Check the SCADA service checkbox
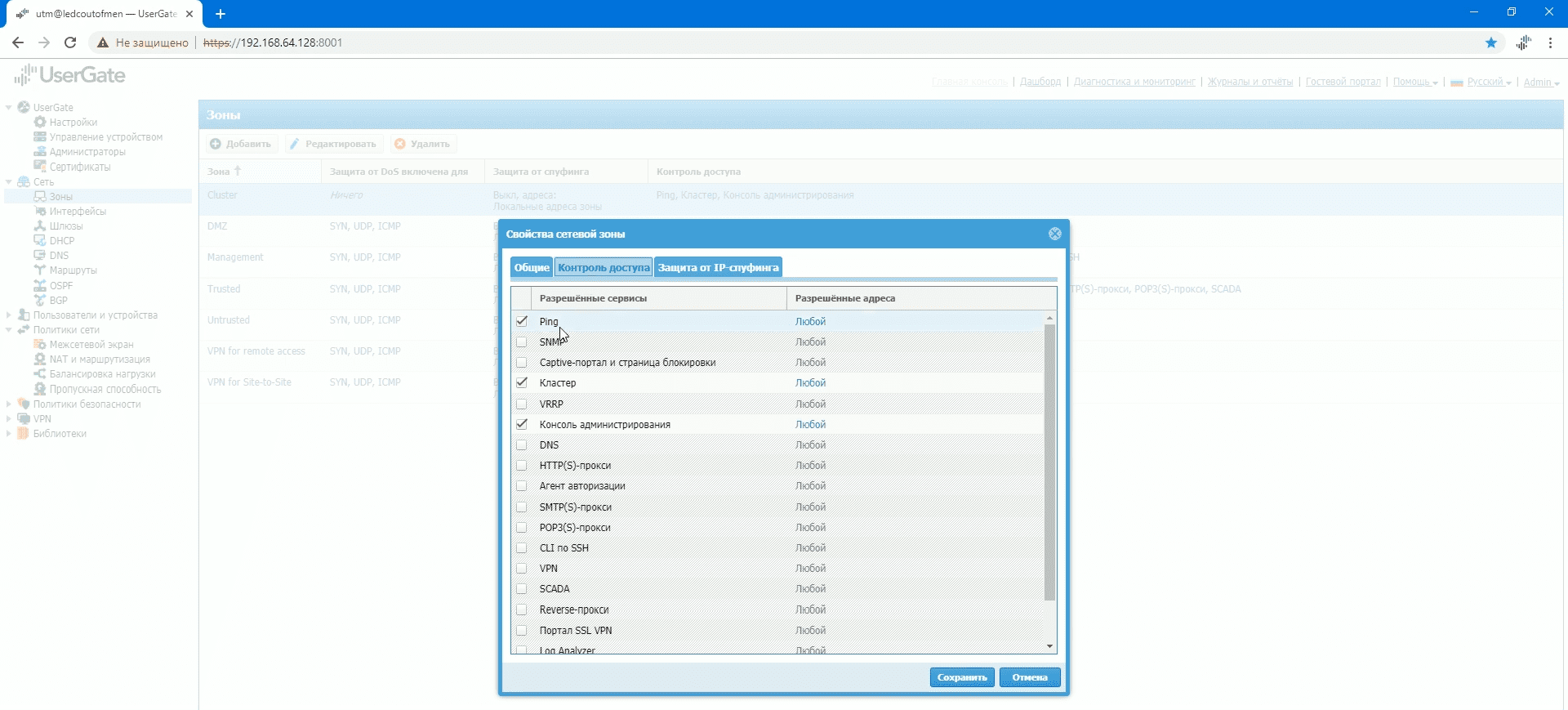 (522, 588)
